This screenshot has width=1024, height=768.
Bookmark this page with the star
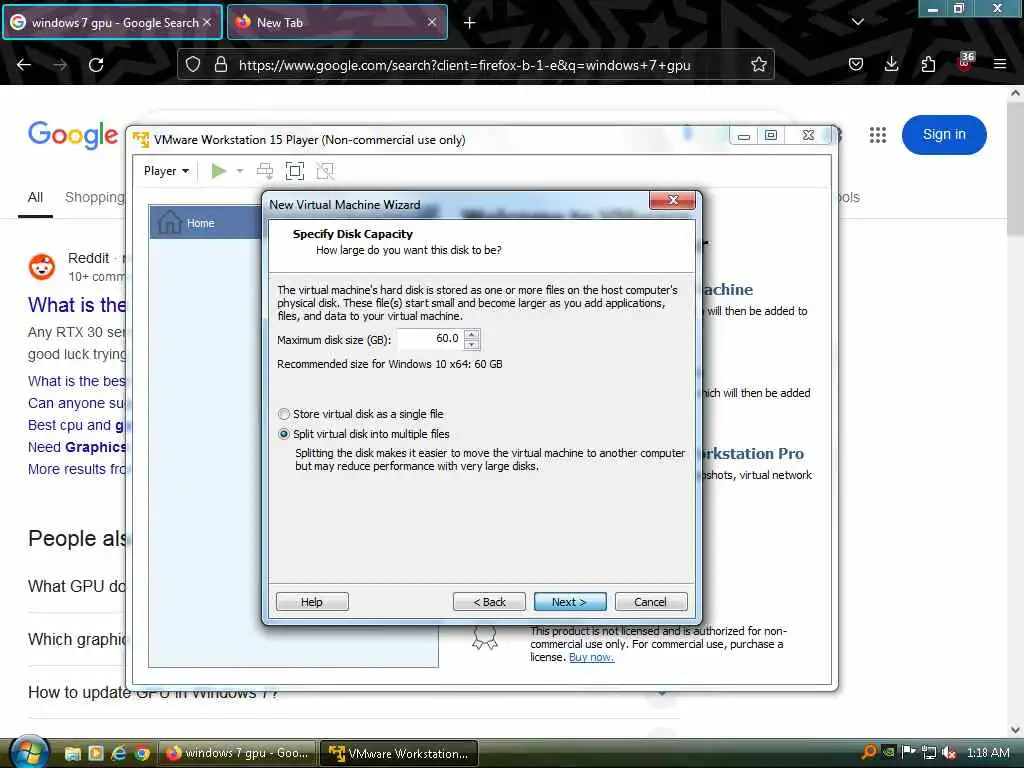(758, 65)
